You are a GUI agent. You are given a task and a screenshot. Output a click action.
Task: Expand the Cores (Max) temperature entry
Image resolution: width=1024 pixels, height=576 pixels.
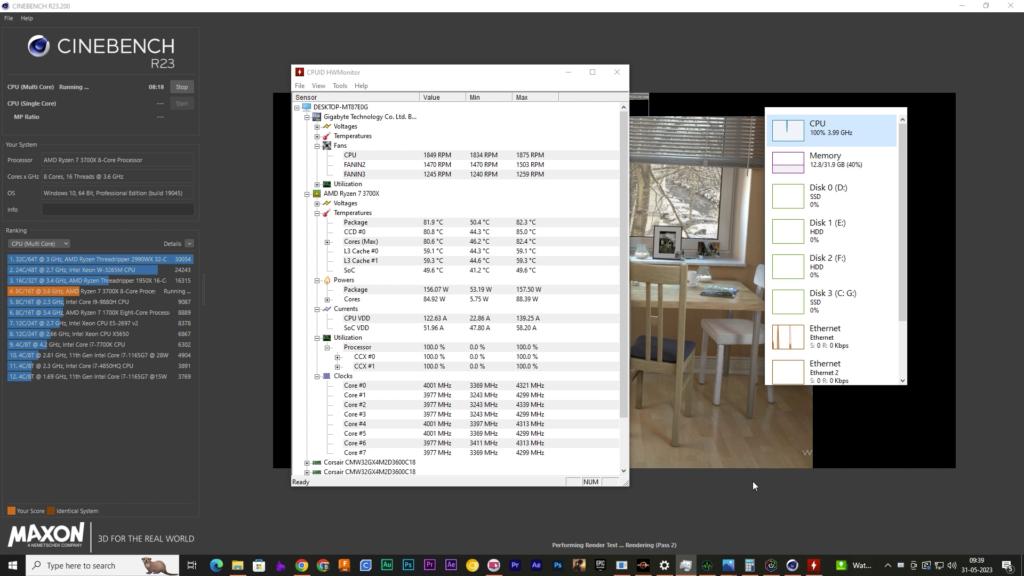pyautogui.click(x=328, y=242)
